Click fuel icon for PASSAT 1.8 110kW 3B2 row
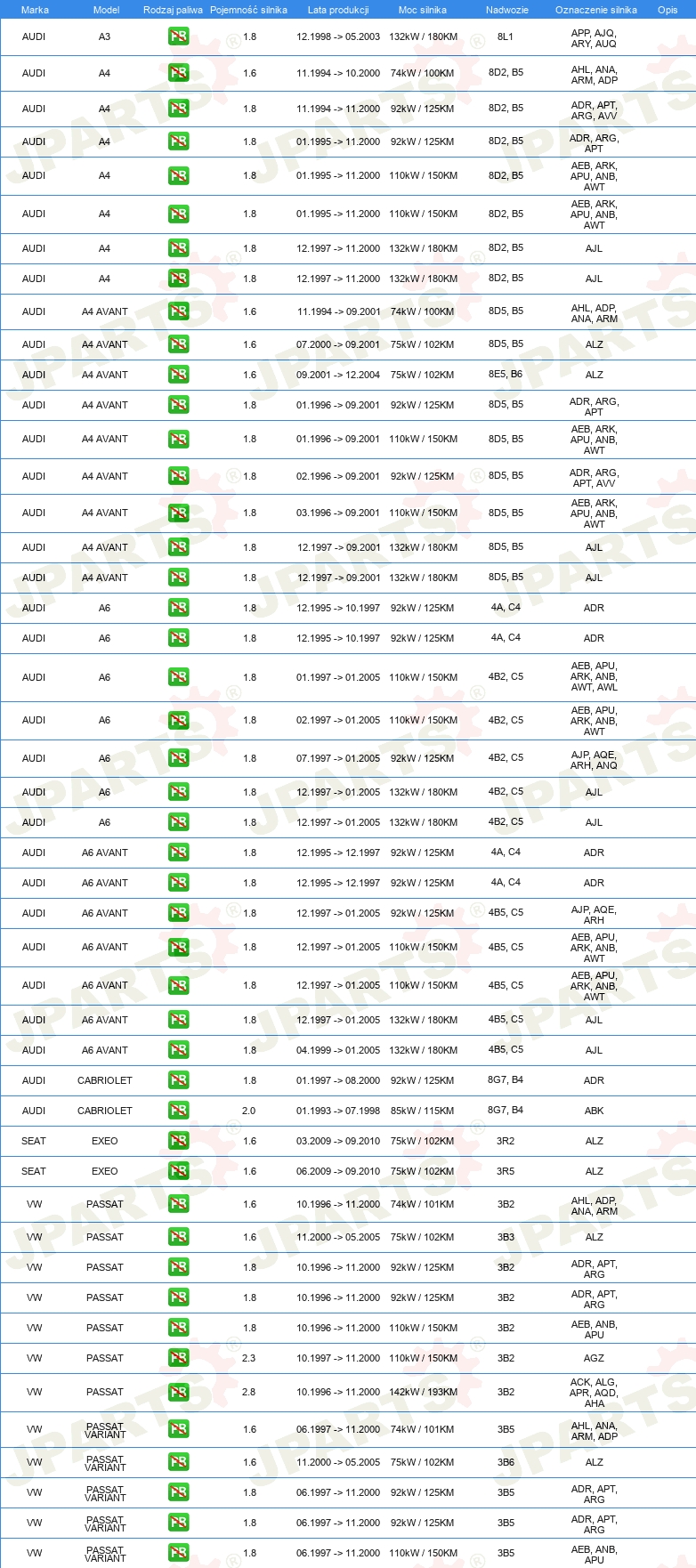696x1568 pixels. point(178,1328)
